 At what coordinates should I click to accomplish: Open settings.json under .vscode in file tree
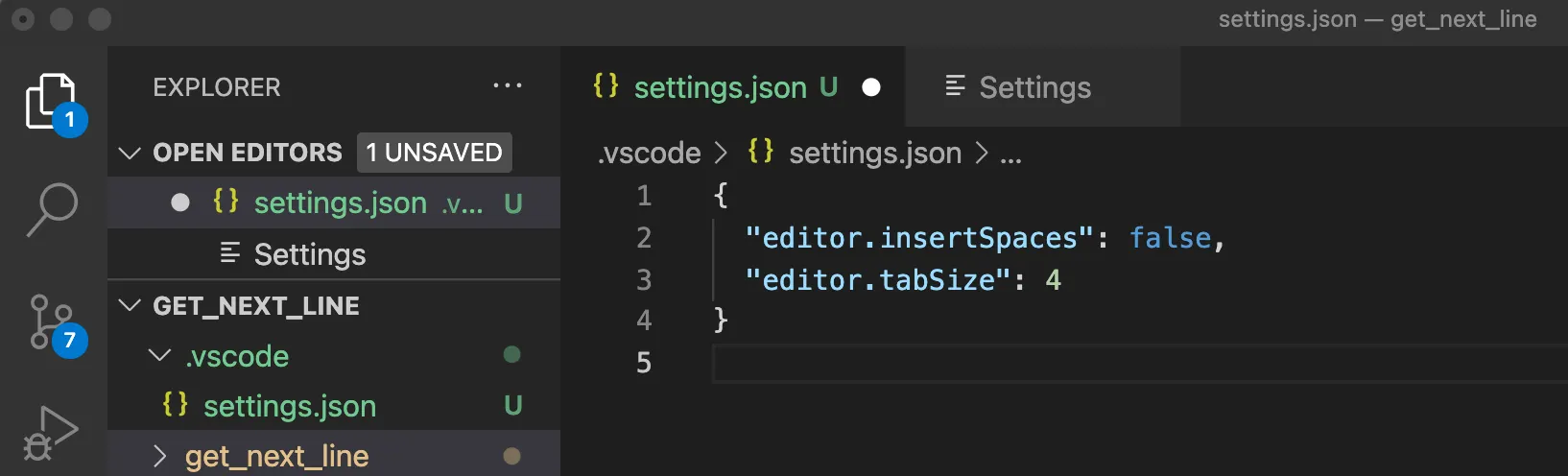point(289,407)
